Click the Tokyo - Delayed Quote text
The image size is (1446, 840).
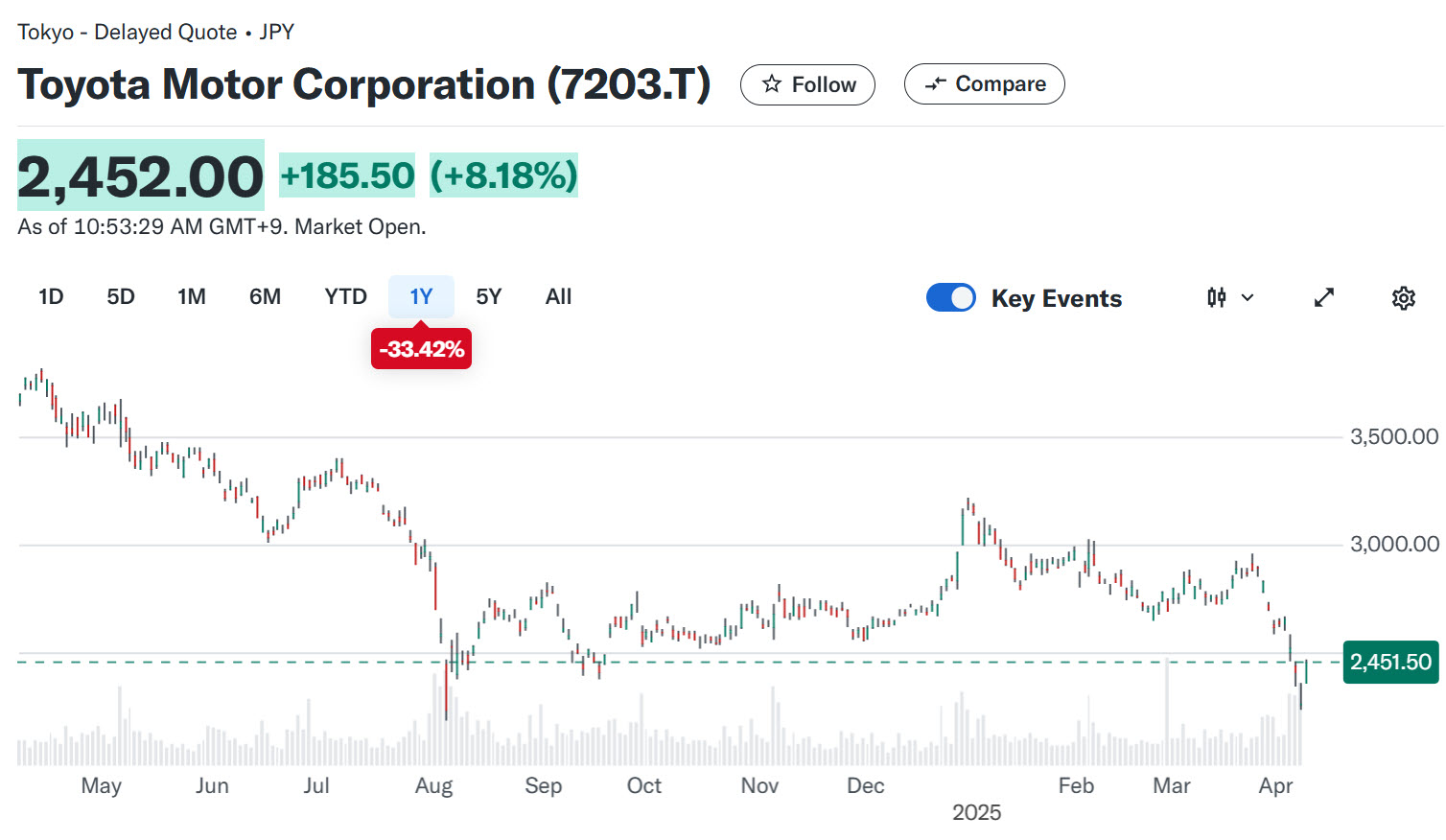pyautogui.click(x=127, y=33)
